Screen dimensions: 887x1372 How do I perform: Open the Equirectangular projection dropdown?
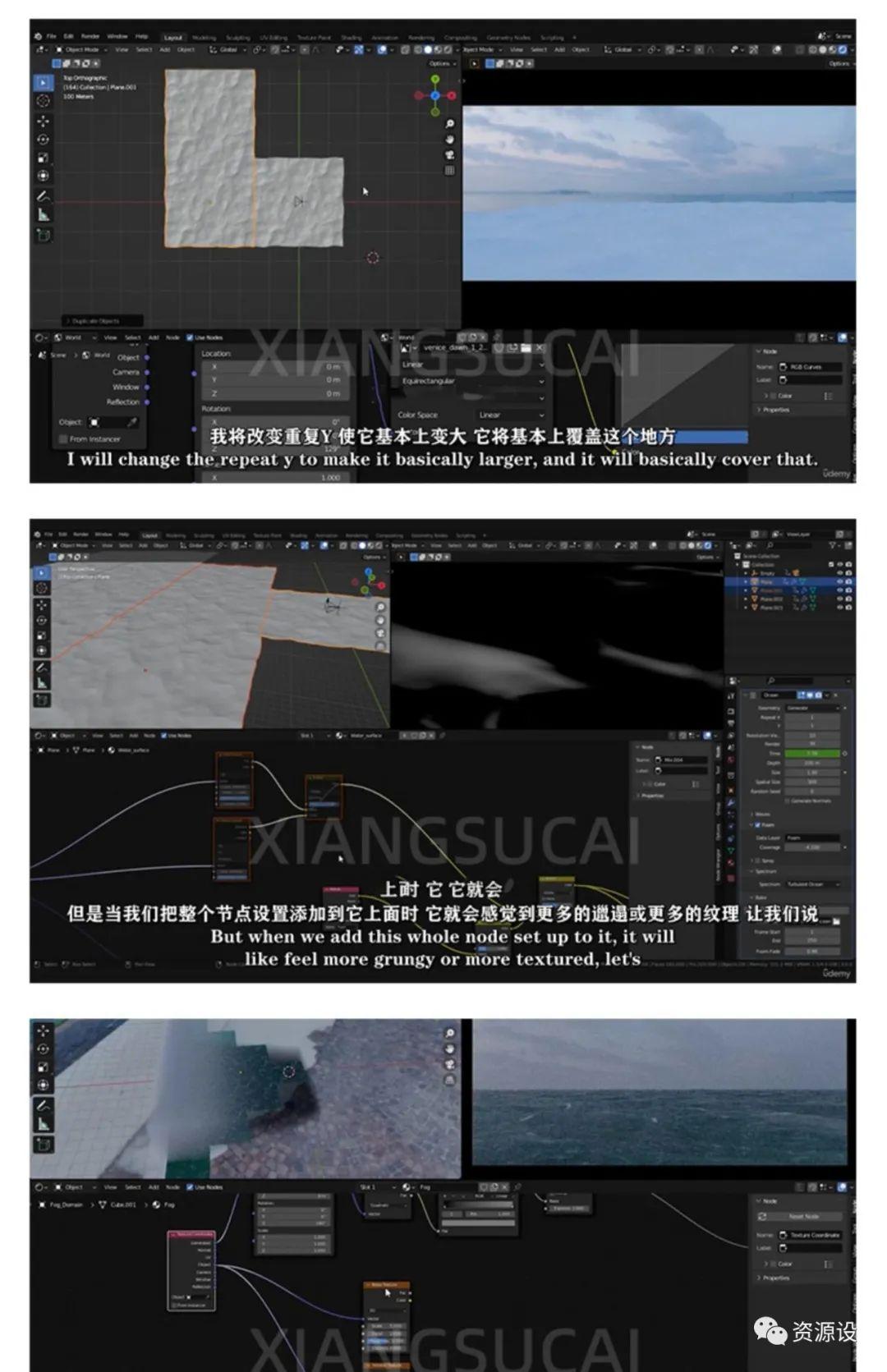click(472, 382)
